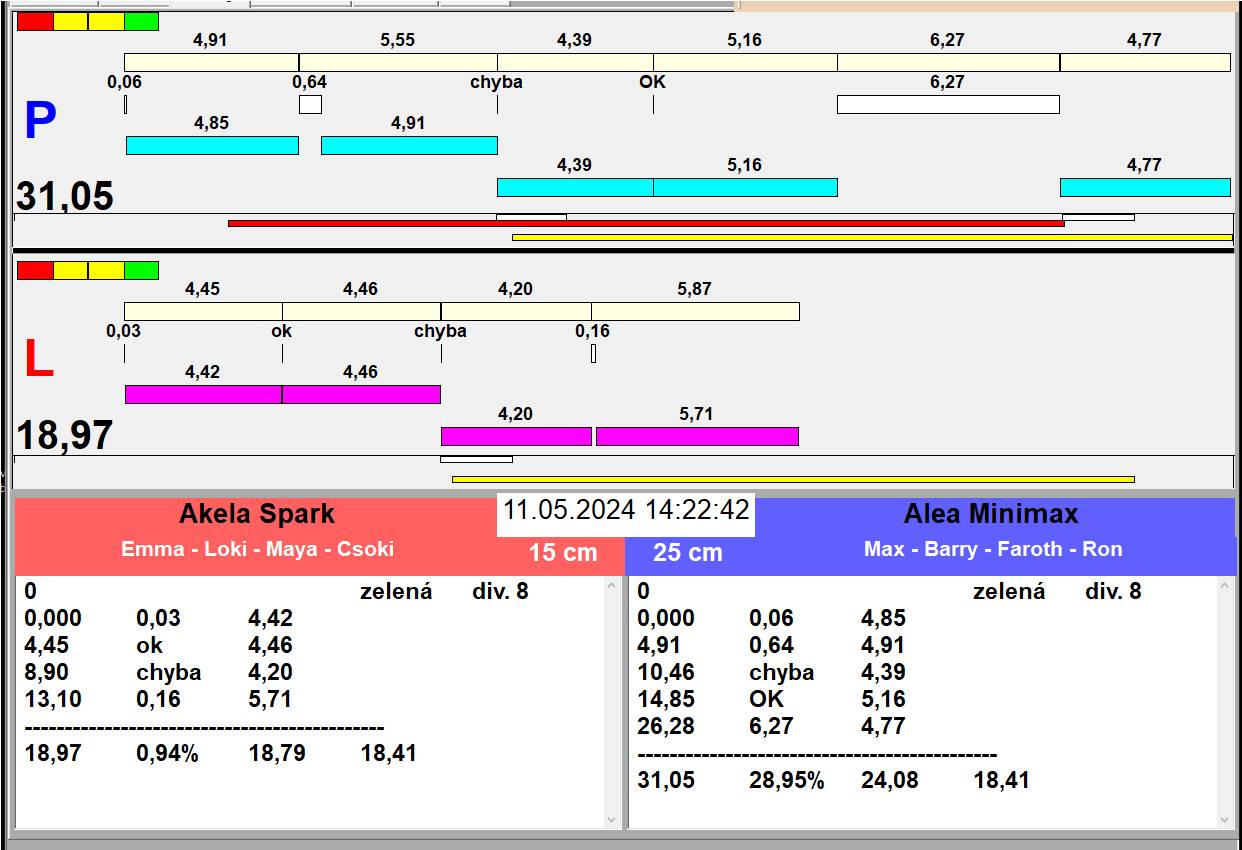Click the 15 cm jump height label
This screenshot has width=1242, height=850.
point(563,552)
